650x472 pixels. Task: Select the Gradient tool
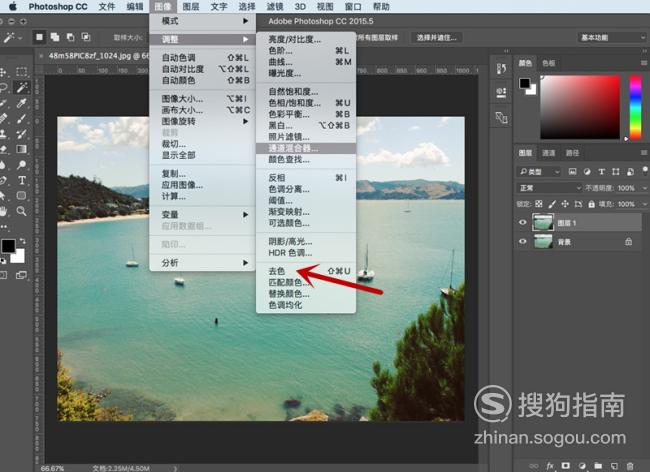[x=21, y=149]
